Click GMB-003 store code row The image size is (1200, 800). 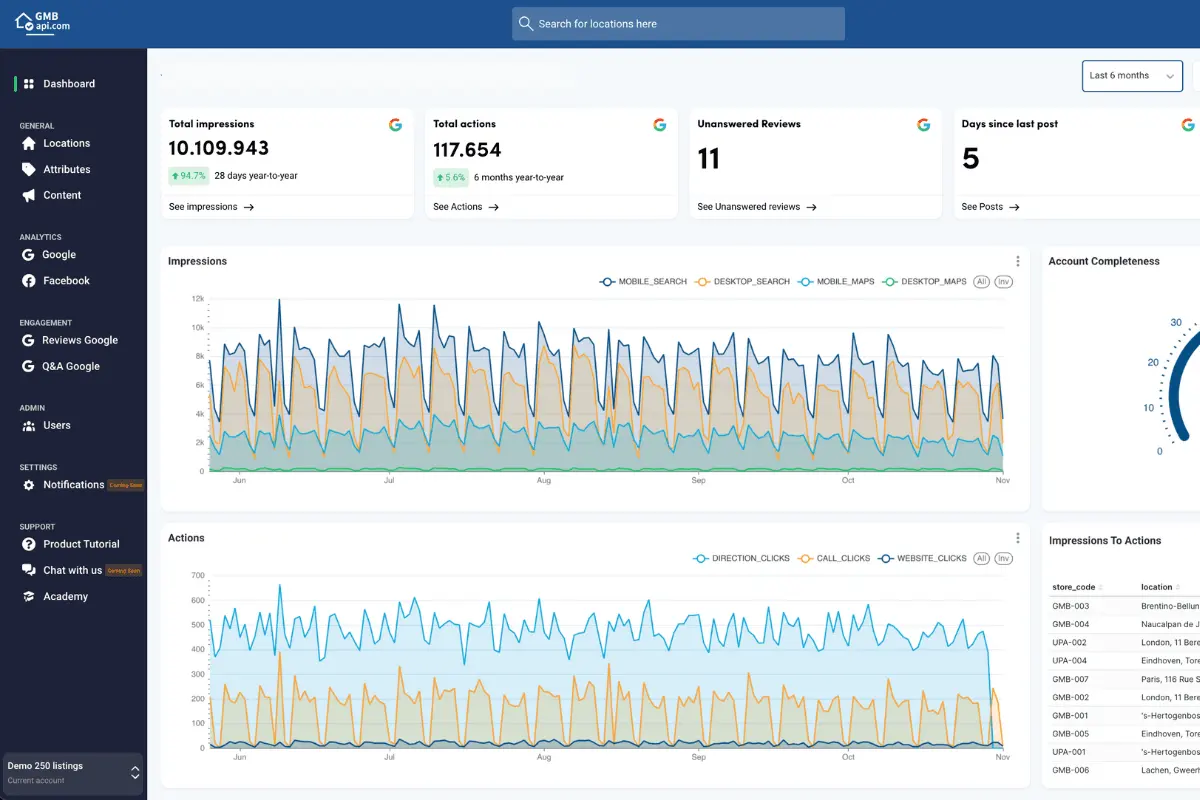tap(1070, 606)
